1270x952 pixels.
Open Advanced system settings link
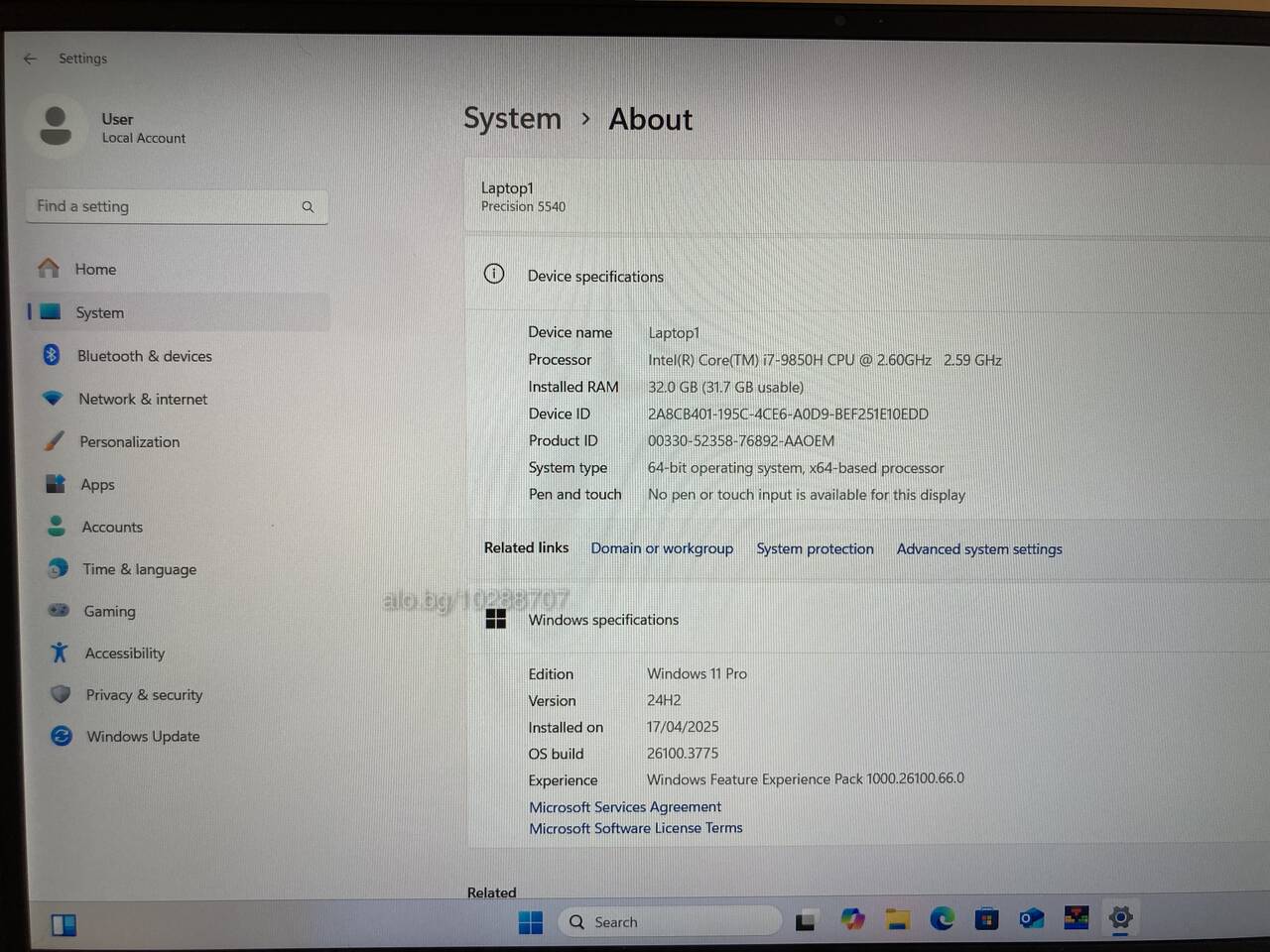[979, 548]
